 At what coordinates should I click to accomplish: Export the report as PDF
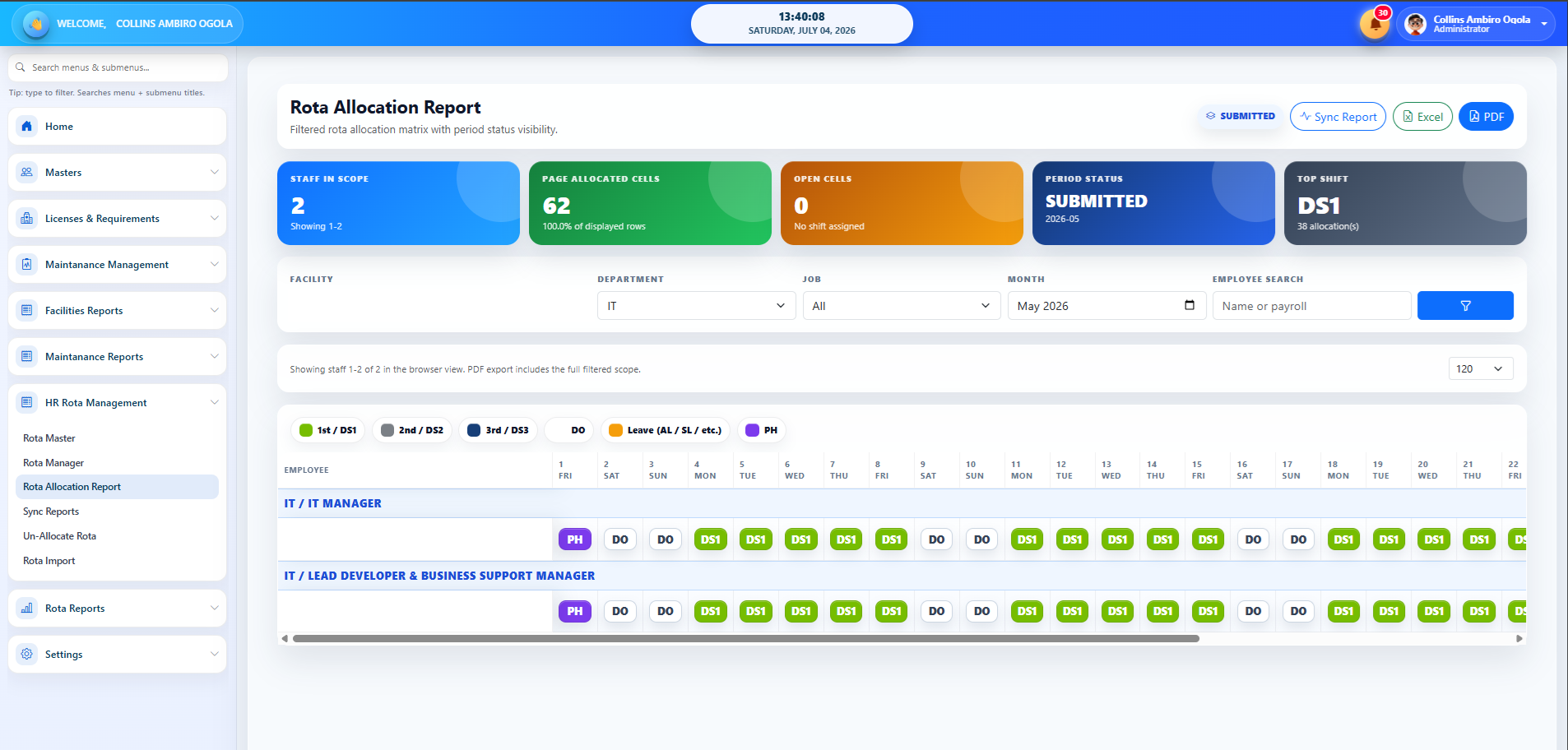(x=1486, y=117)
